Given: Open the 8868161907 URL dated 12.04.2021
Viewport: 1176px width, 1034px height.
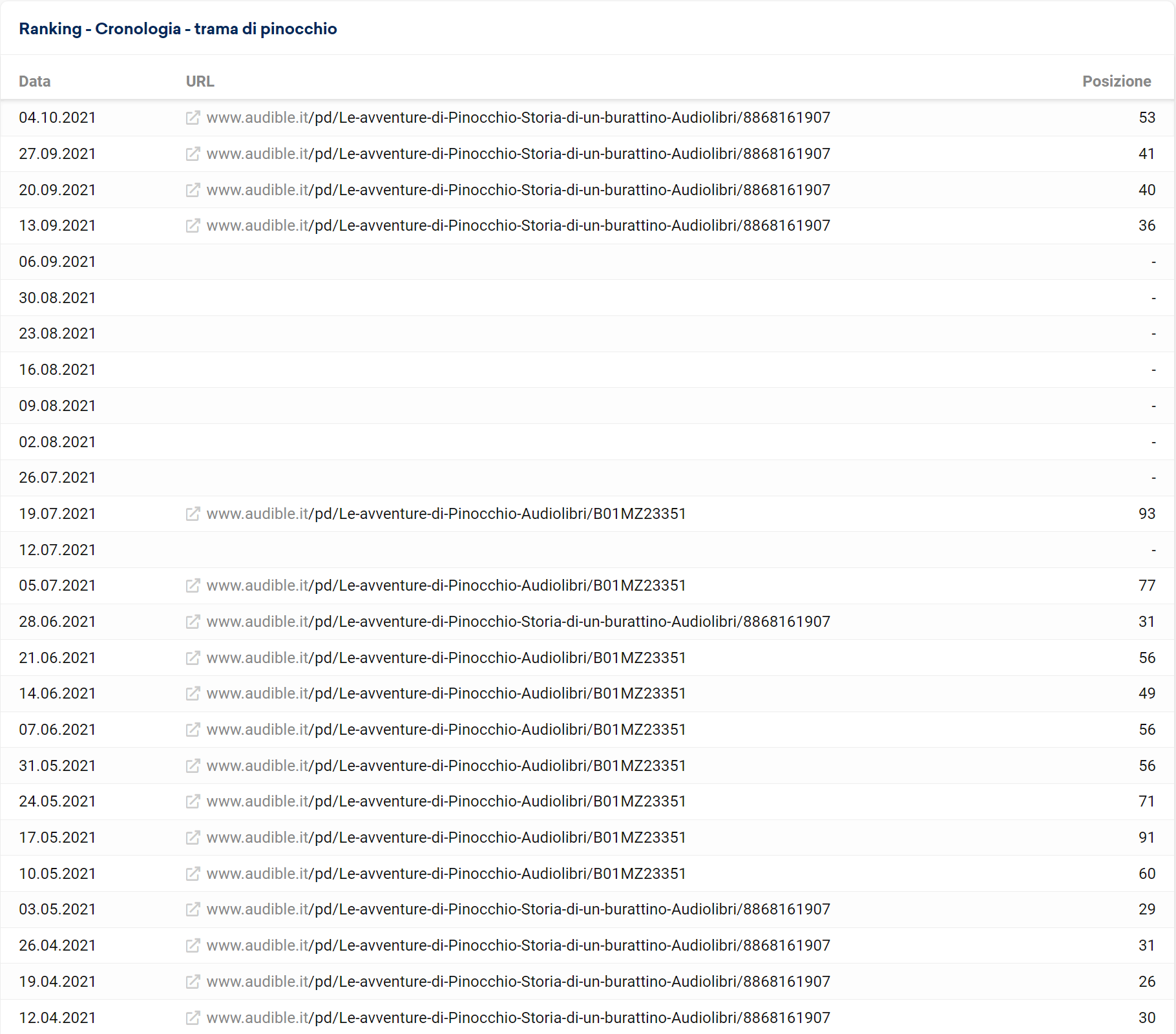Looking at the screenshot, I should click(518, 1018).
